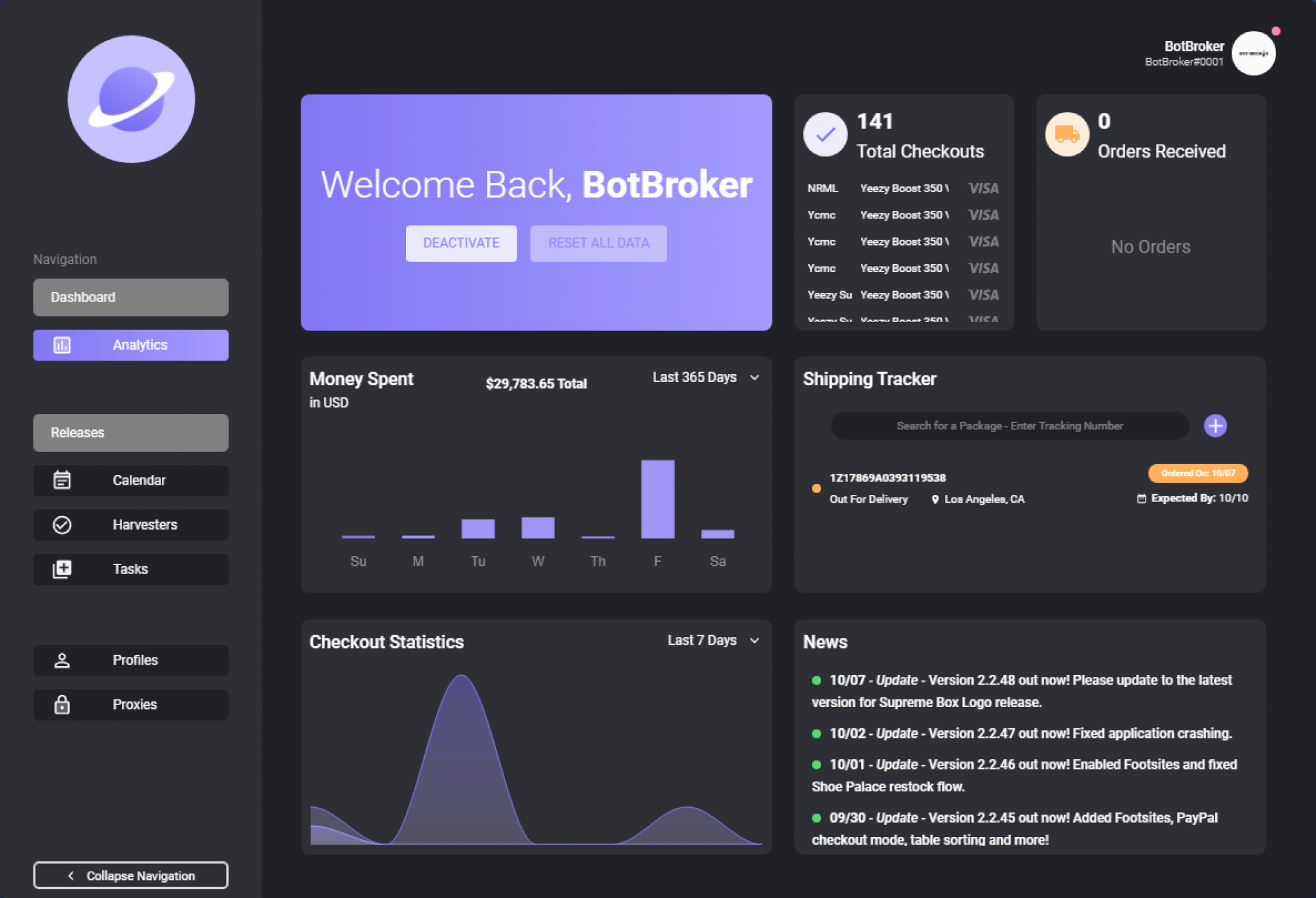Click the Analytics chart icon
Screen dimensions: 1316x898
pyautogui.click(x=62, y=345)
